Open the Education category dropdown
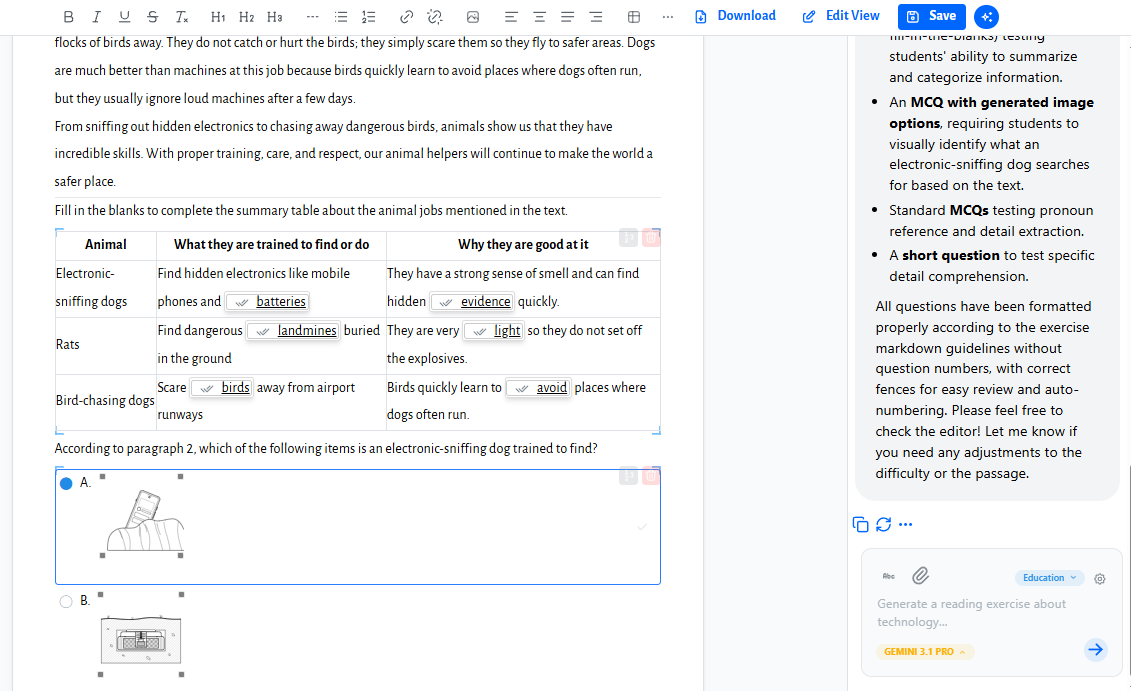The width and height of the screenshot is (1131, 691). [x=1049, y=578]
